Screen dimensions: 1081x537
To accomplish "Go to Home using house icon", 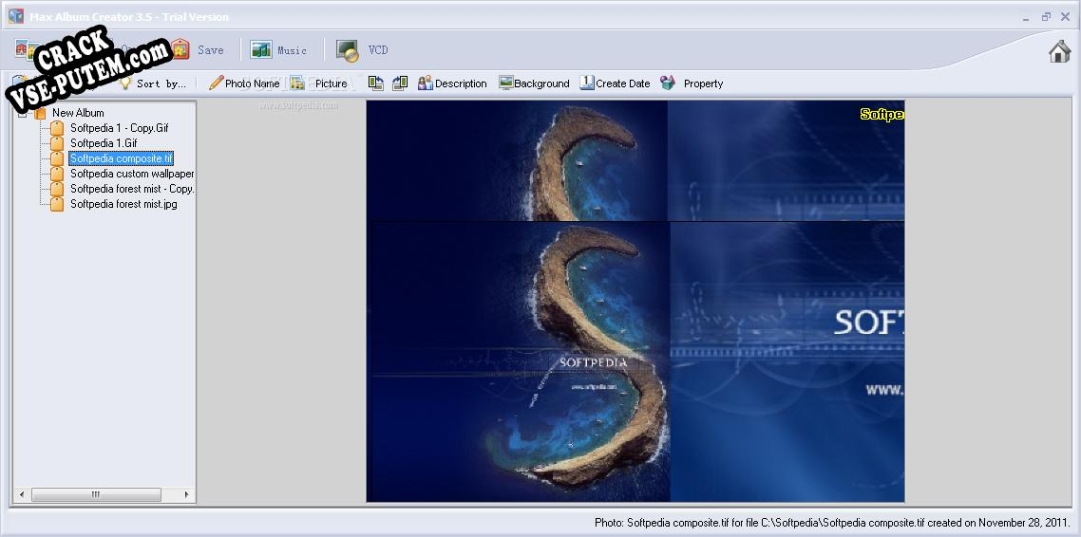I will tap(1059, 52).
